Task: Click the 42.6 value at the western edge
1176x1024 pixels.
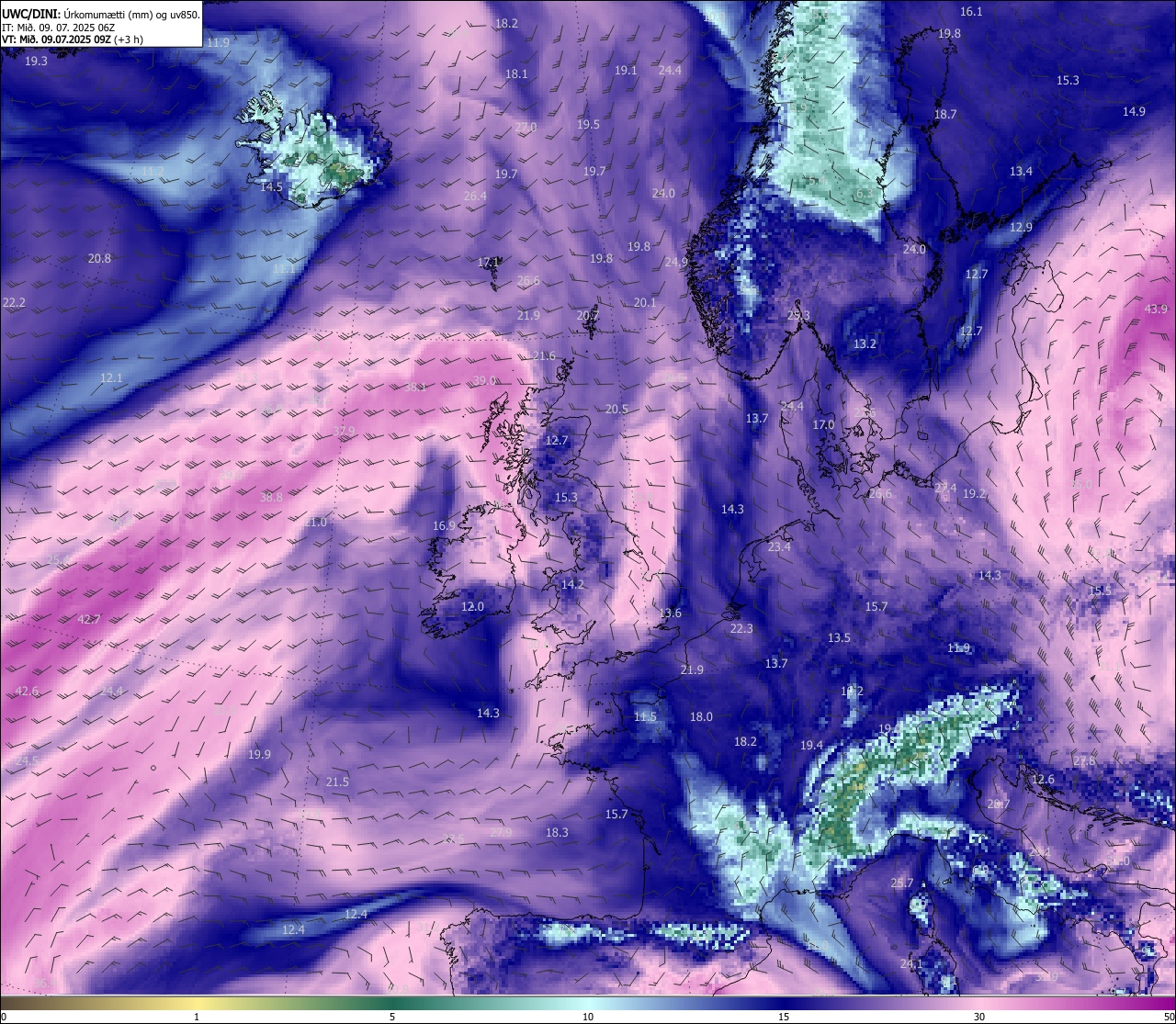Action: tap(28, 692)
